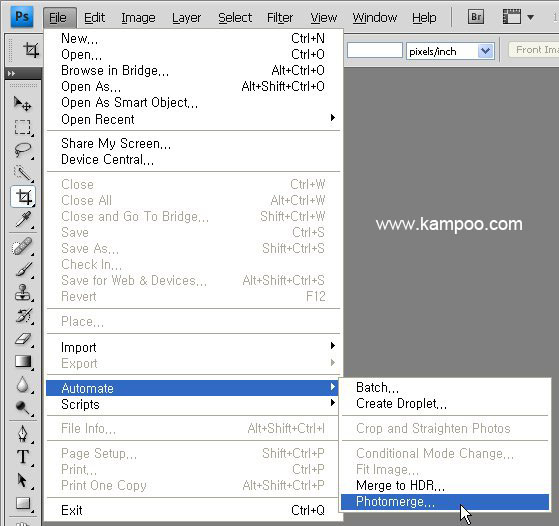Screen dimensions: 559x526
Task: Choose Merge to HDR...
Action: pyautogui.click(x=445, y=485)
